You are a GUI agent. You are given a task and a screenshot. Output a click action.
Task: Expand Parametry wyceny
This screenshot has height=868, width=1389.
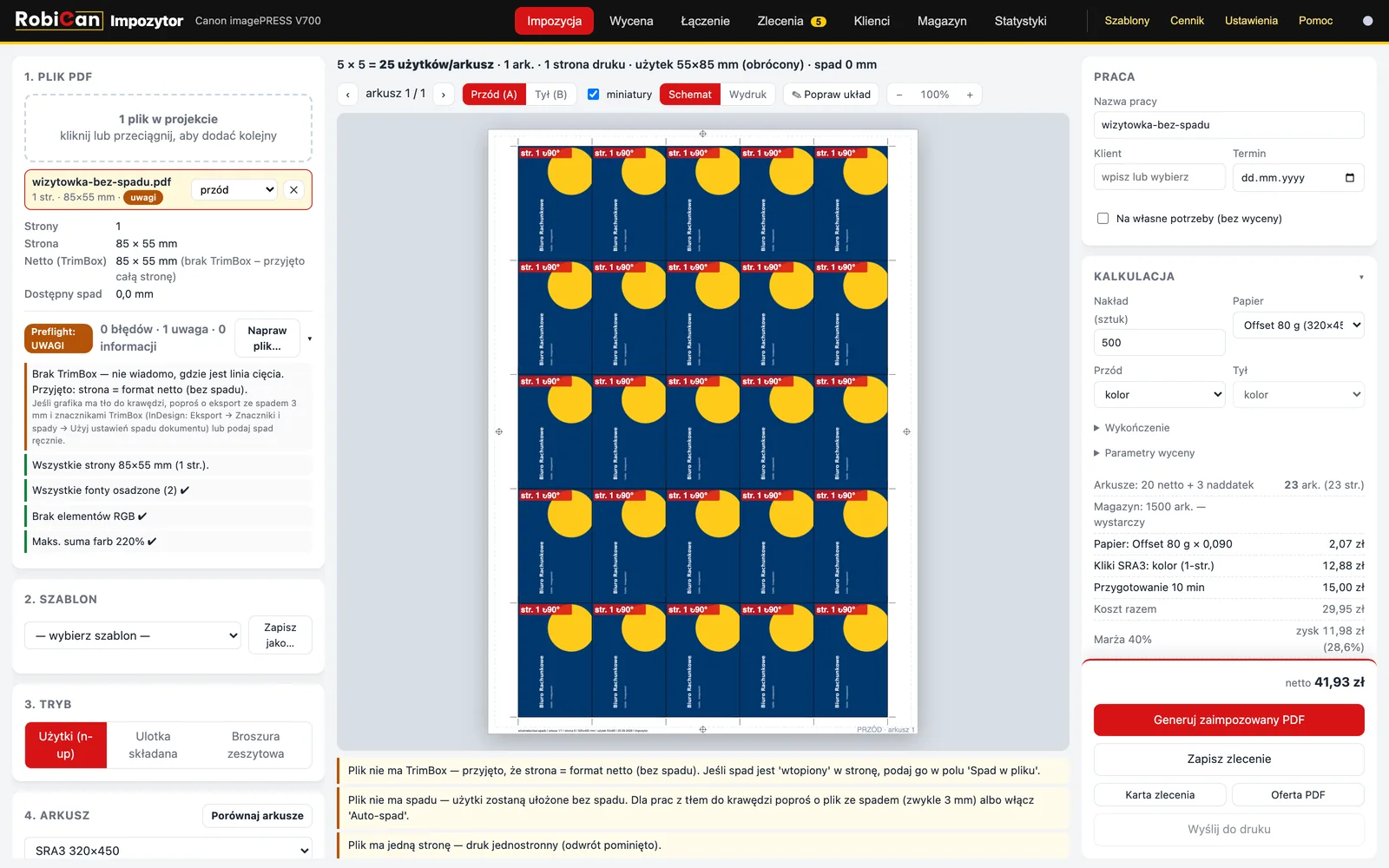click(x=1144, y=453)
